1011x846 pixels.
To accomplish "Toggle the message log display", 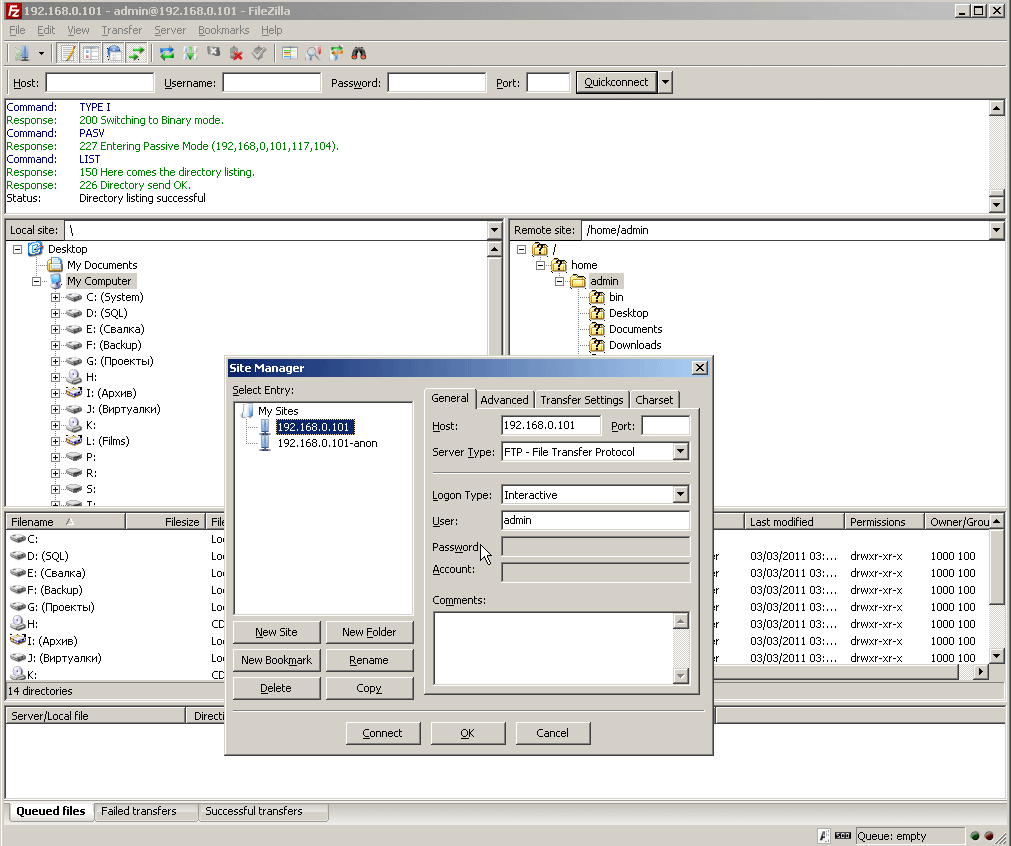I will 68,53.
